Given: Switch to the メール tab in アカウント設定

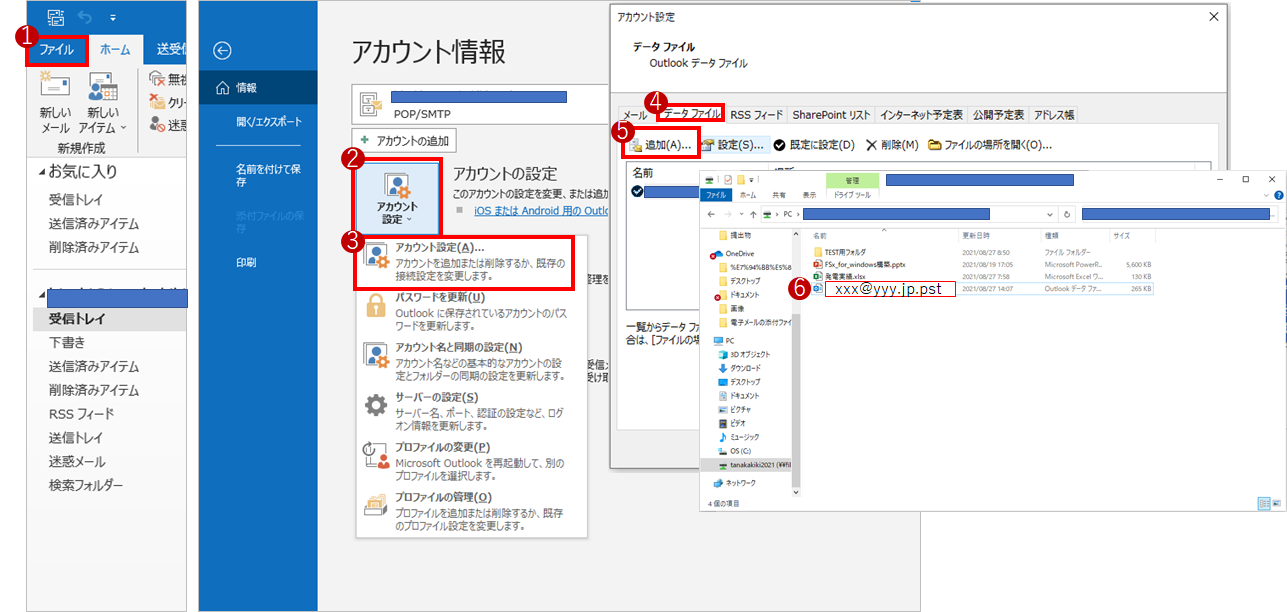Looking at the screenshot, I should [635, 115].
